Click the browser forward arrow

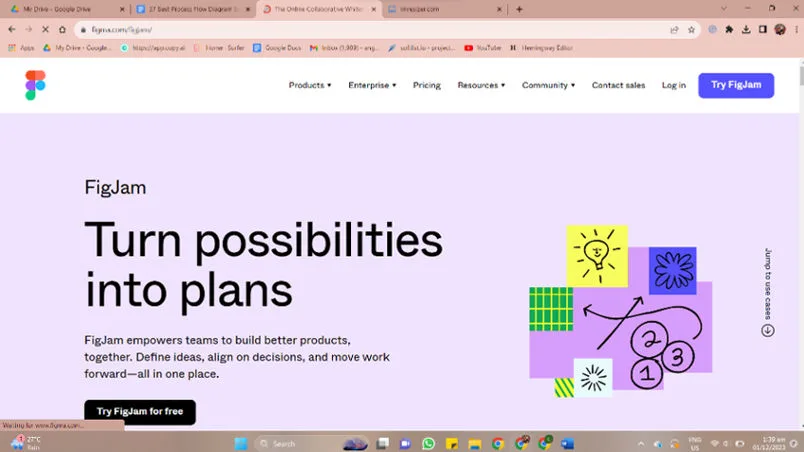(29, 30)
